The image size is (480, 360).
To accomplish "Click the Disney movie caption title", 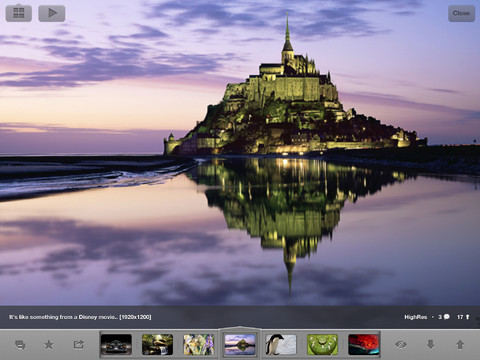I will coord(80,317).
